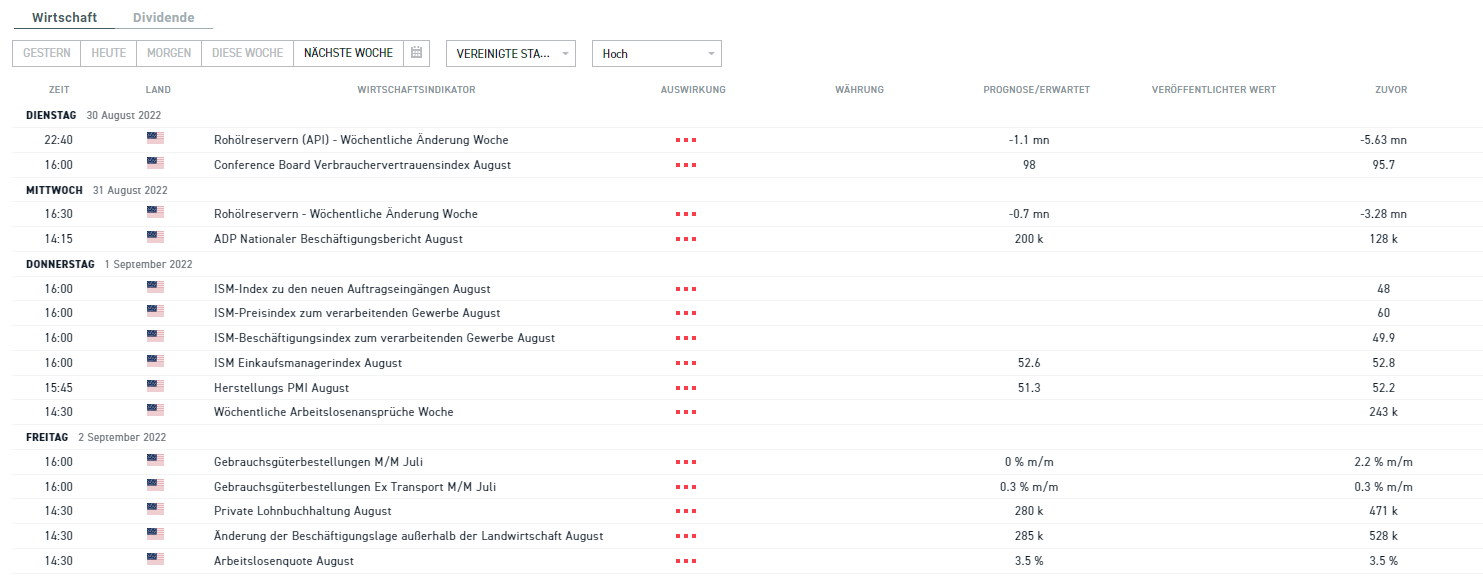Select the Heute filter button

coord(109,53)
